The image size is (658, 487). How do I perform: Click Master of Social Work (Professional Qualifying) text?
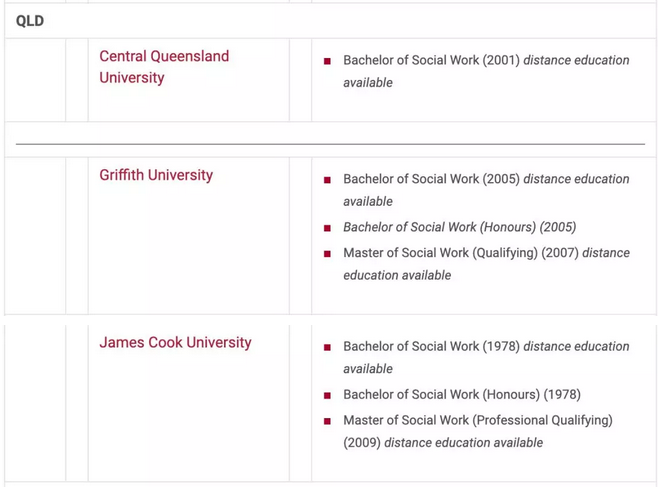point(477,420)
